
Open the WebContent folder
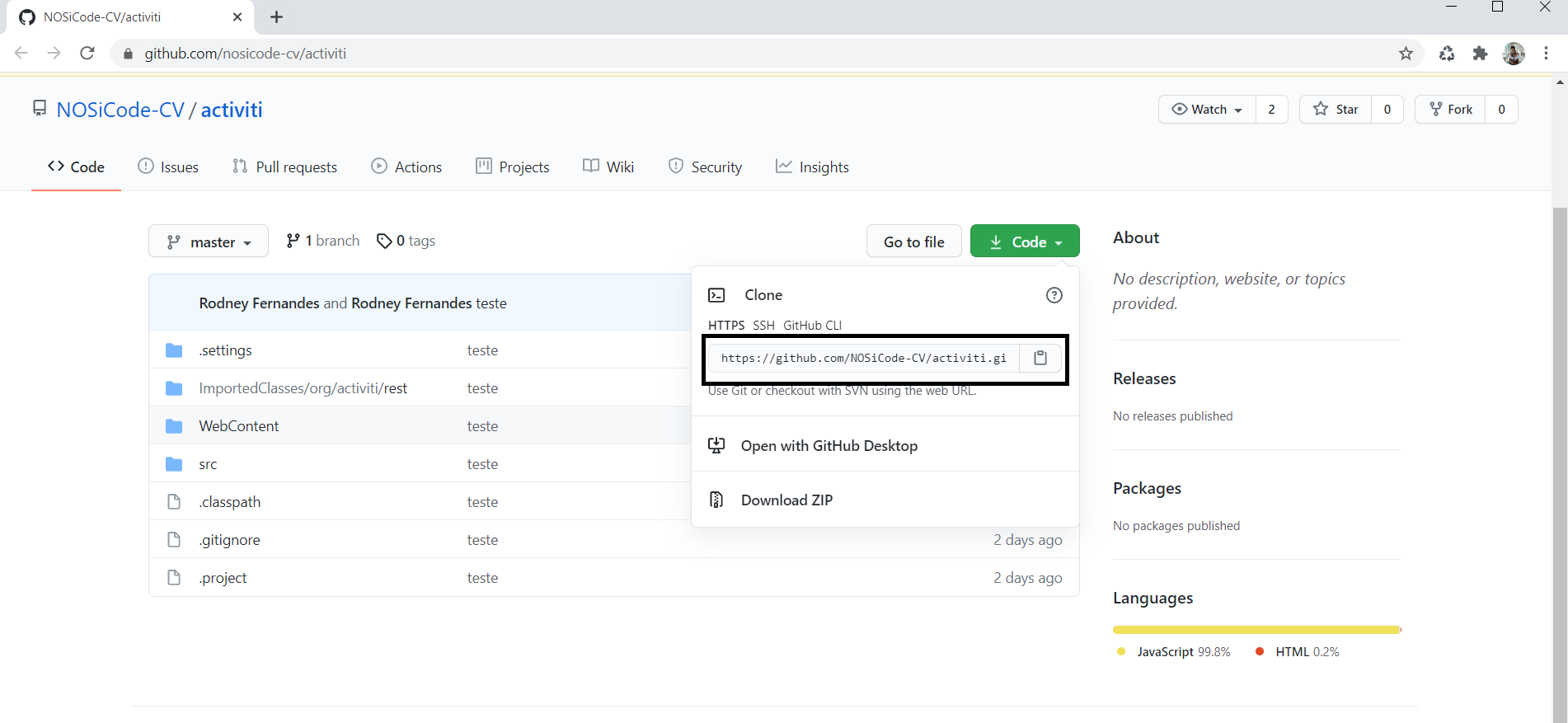pos(239,426)
